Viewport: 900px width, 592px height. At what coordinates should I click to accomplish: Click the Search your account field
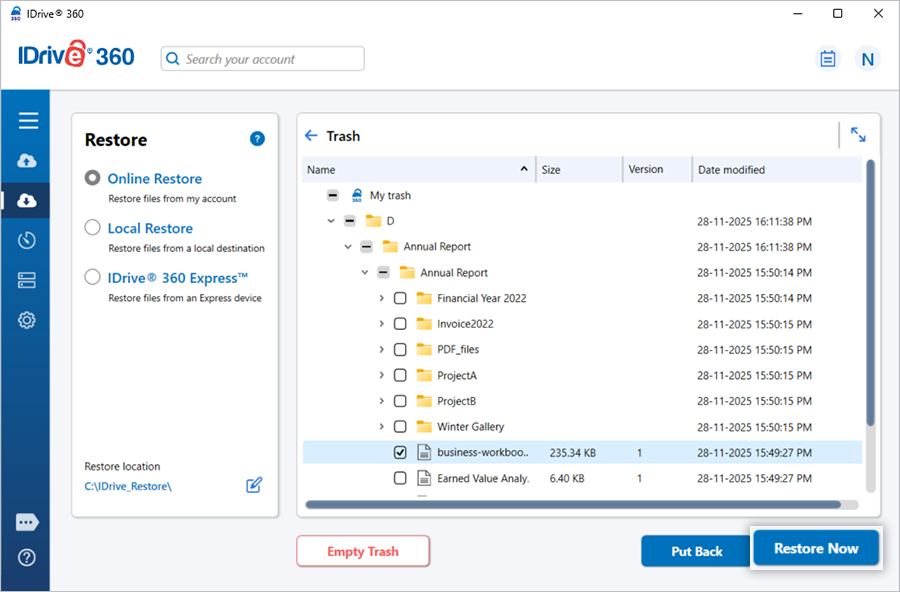pos(270,59)
